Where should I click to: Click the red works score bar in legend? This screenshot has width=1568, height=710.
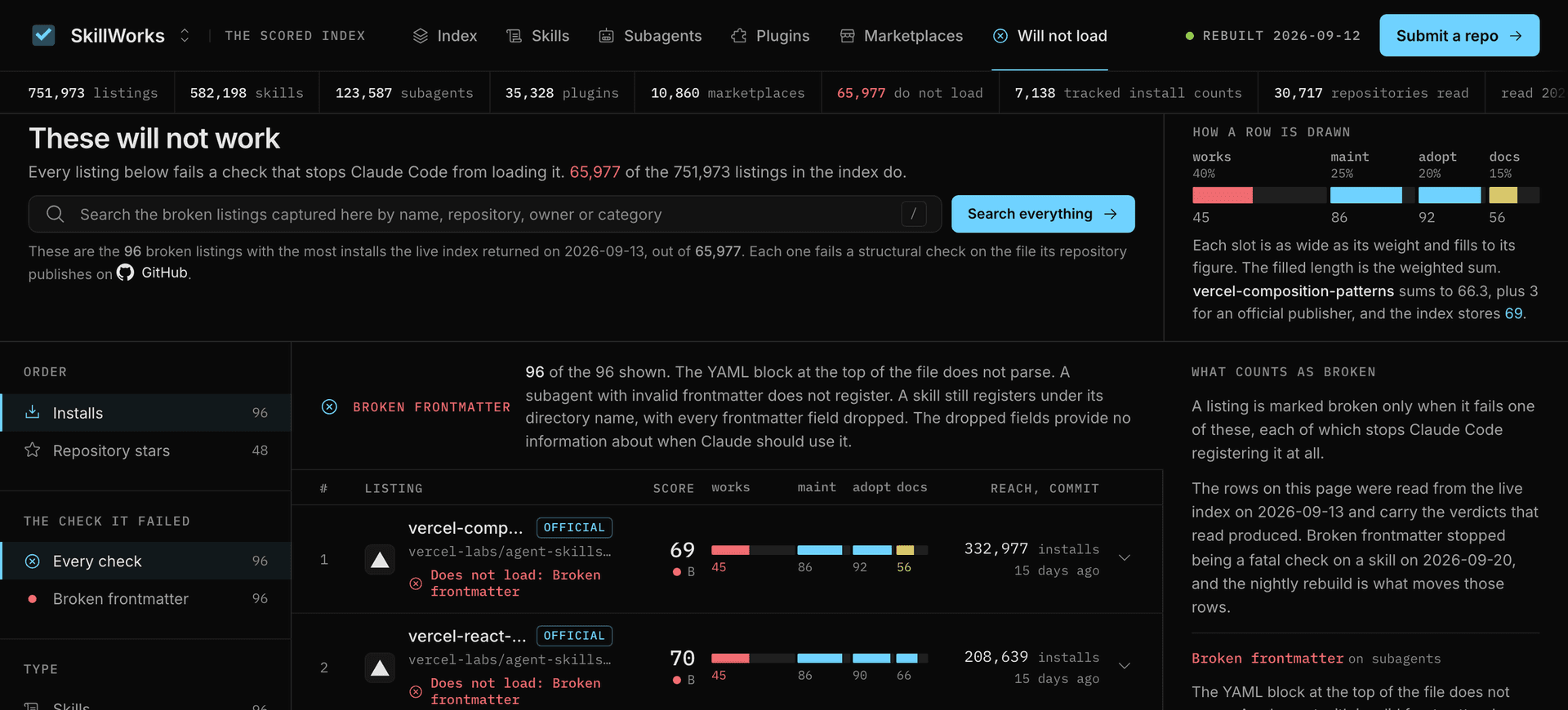[1223, 195]
